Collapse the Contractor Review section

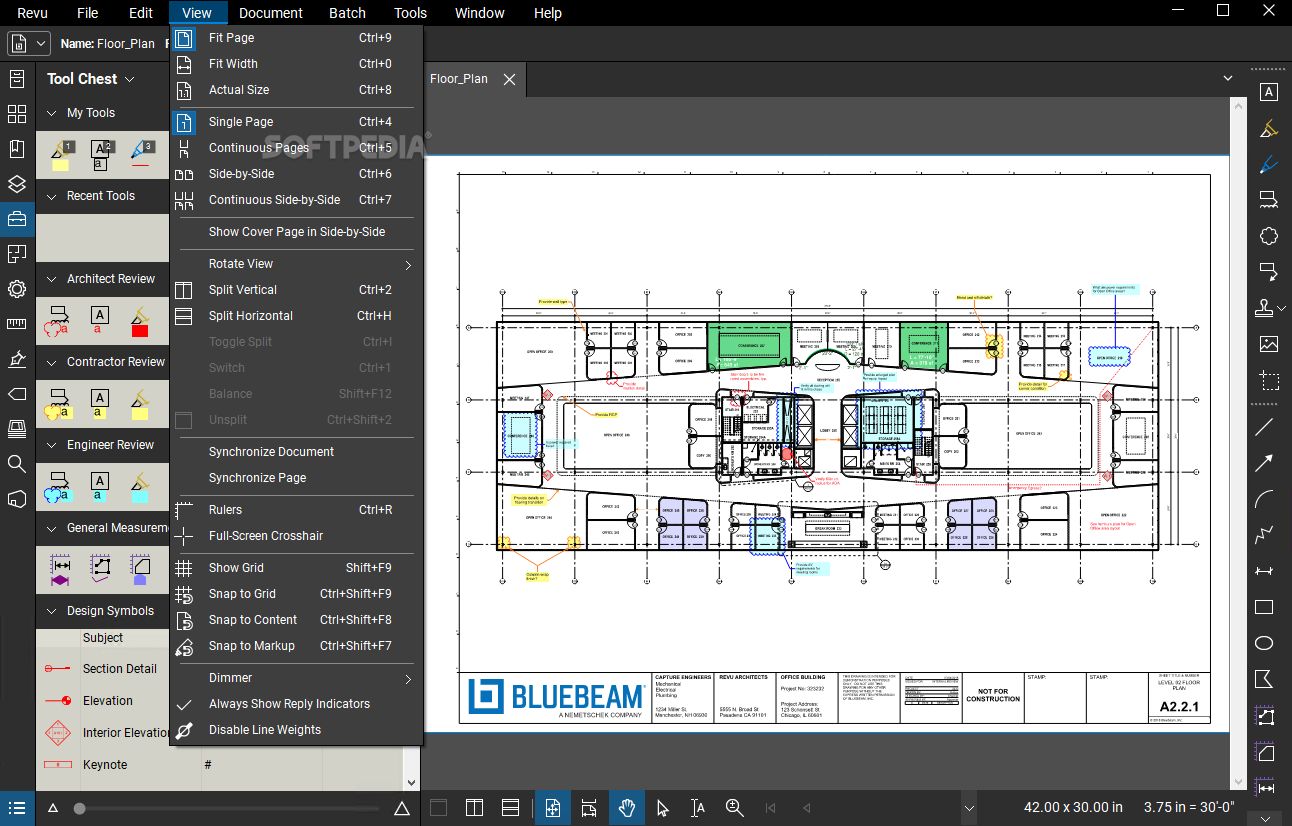[52, 362]
